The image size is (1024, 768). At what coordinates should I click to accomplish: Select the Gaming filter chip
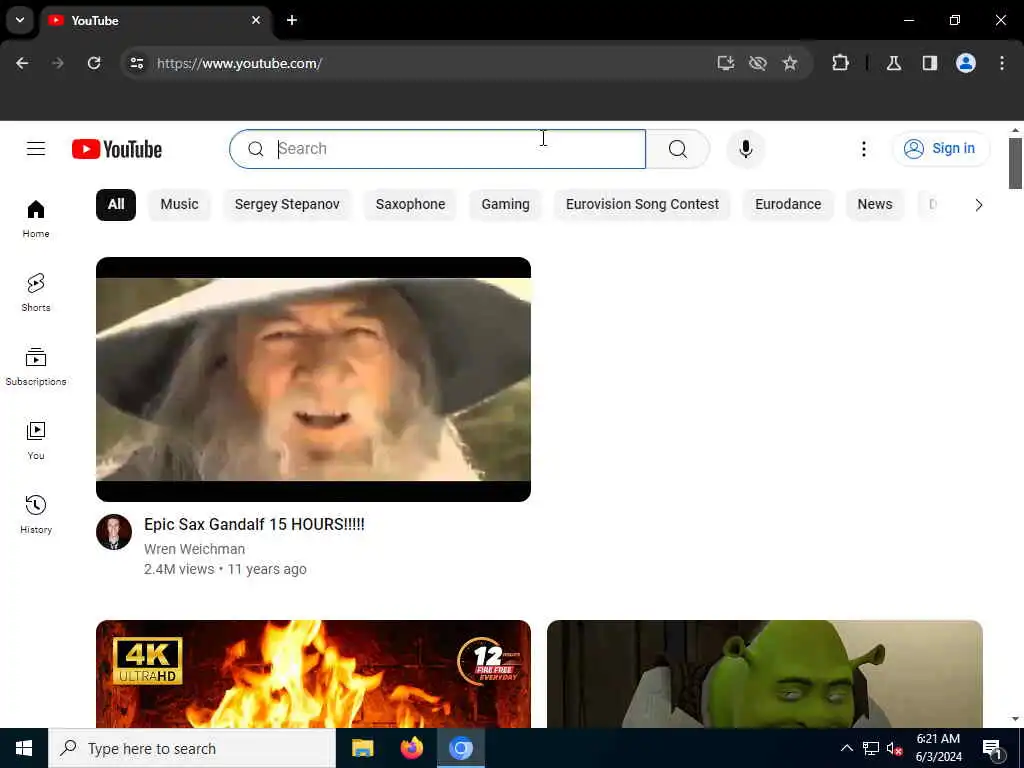pos(505,204)
